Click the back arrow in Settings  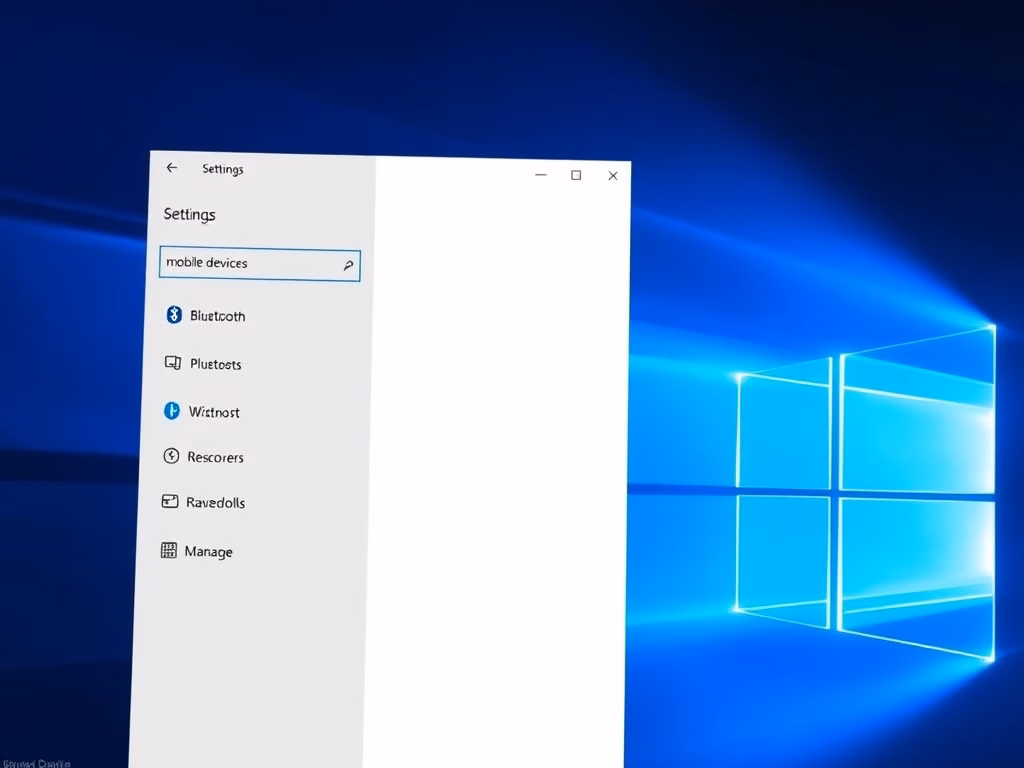pos(172,168)
